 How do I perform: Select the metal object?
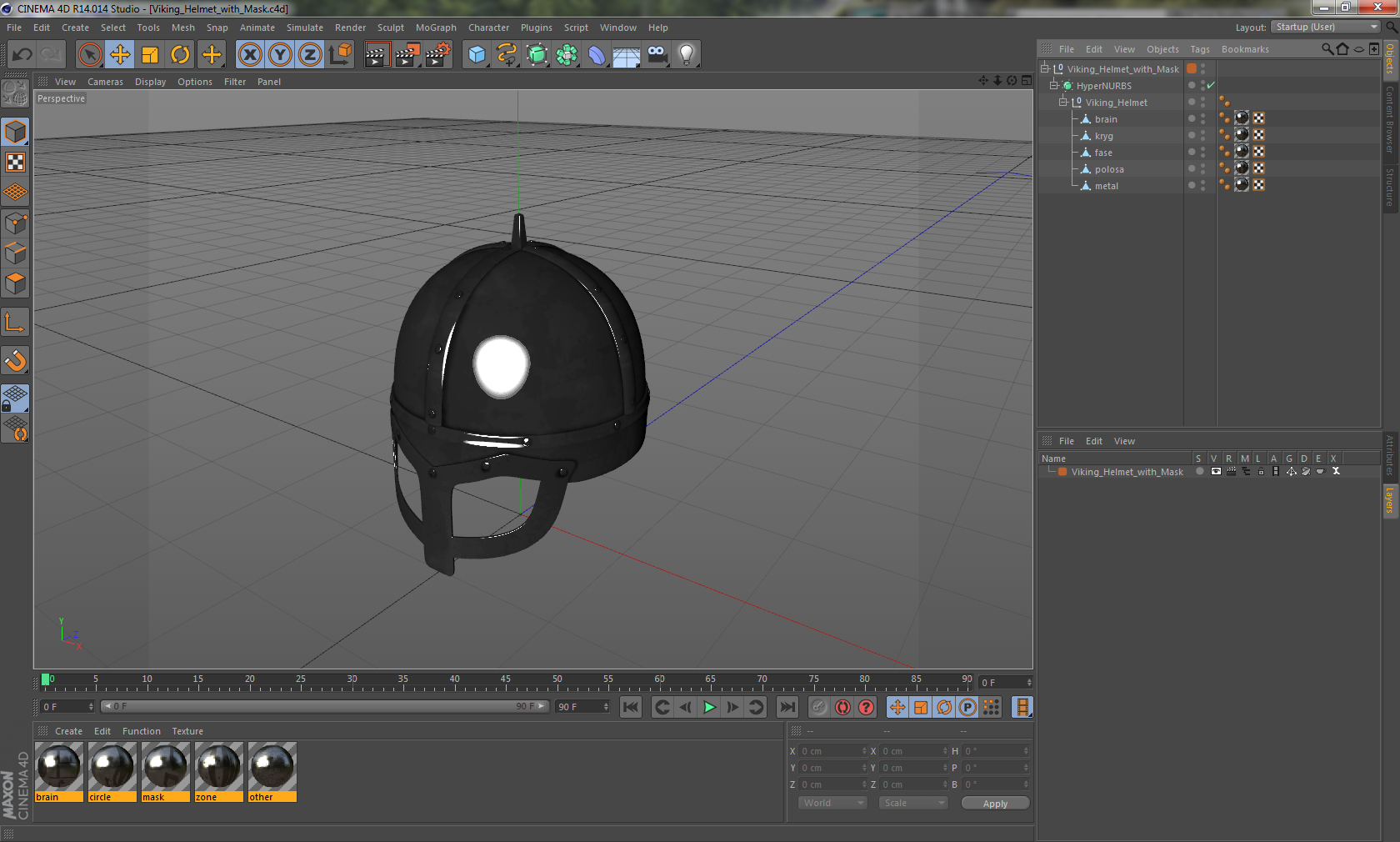(x=1106, y=186)
